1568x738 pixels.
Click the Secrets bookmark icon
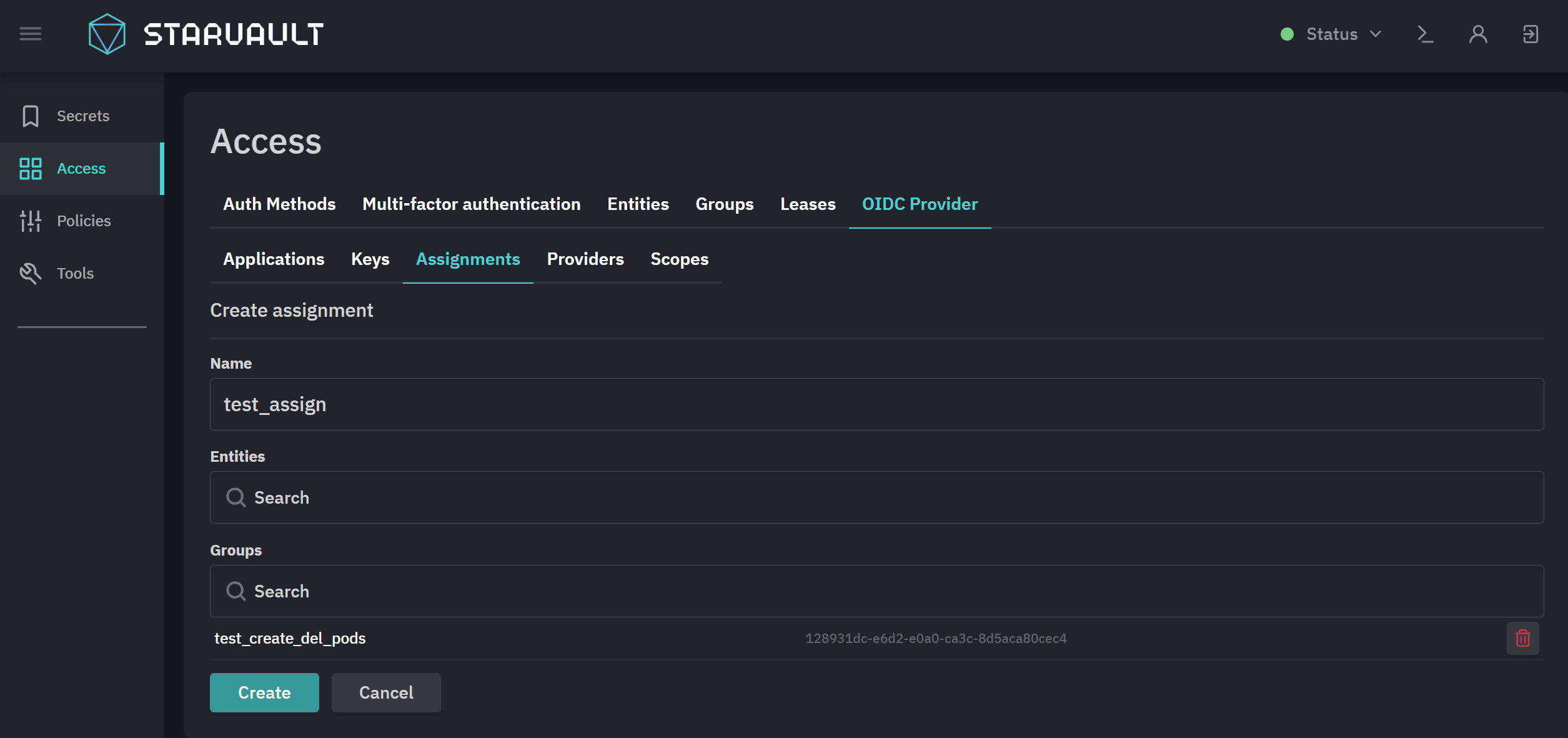[x=31, y=116]
